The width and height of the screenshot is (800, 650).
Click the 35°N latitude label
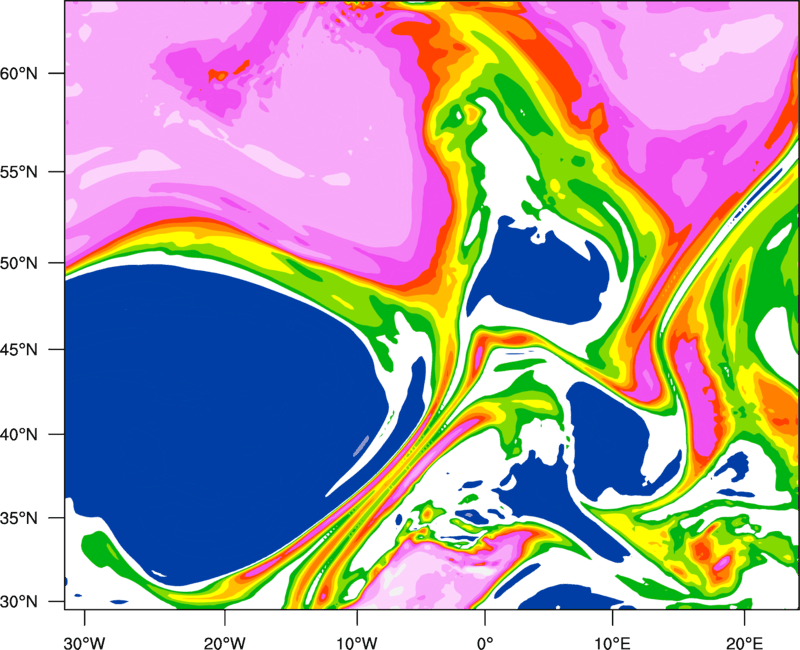pos(19,518)
